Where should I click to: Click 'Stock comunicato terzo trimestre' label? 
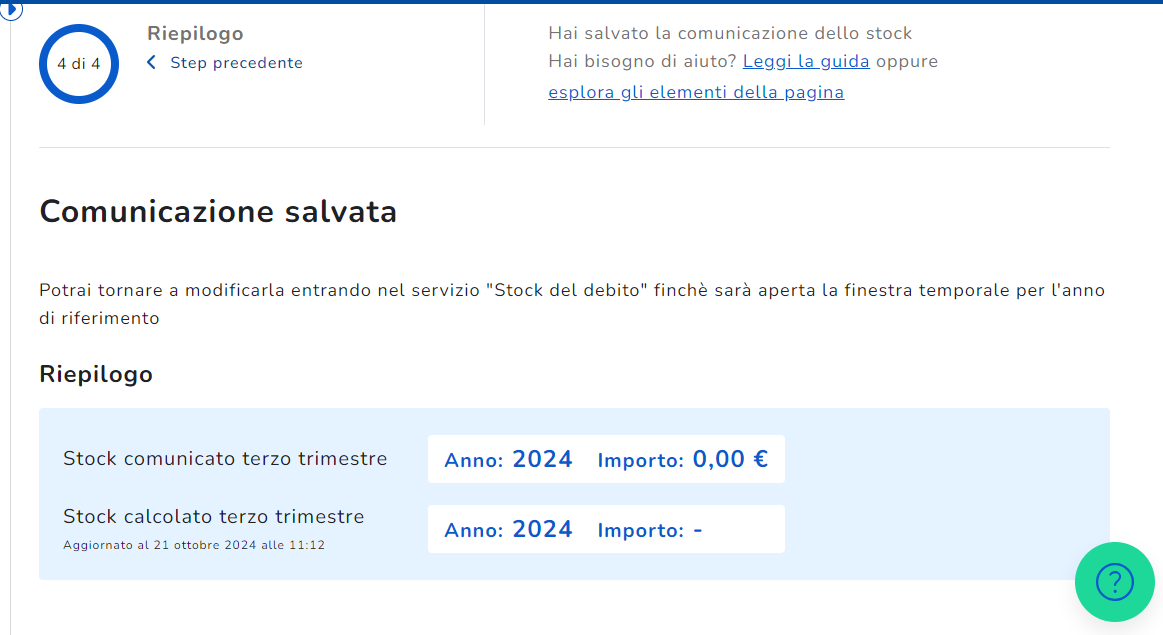(x=225, y=459)
